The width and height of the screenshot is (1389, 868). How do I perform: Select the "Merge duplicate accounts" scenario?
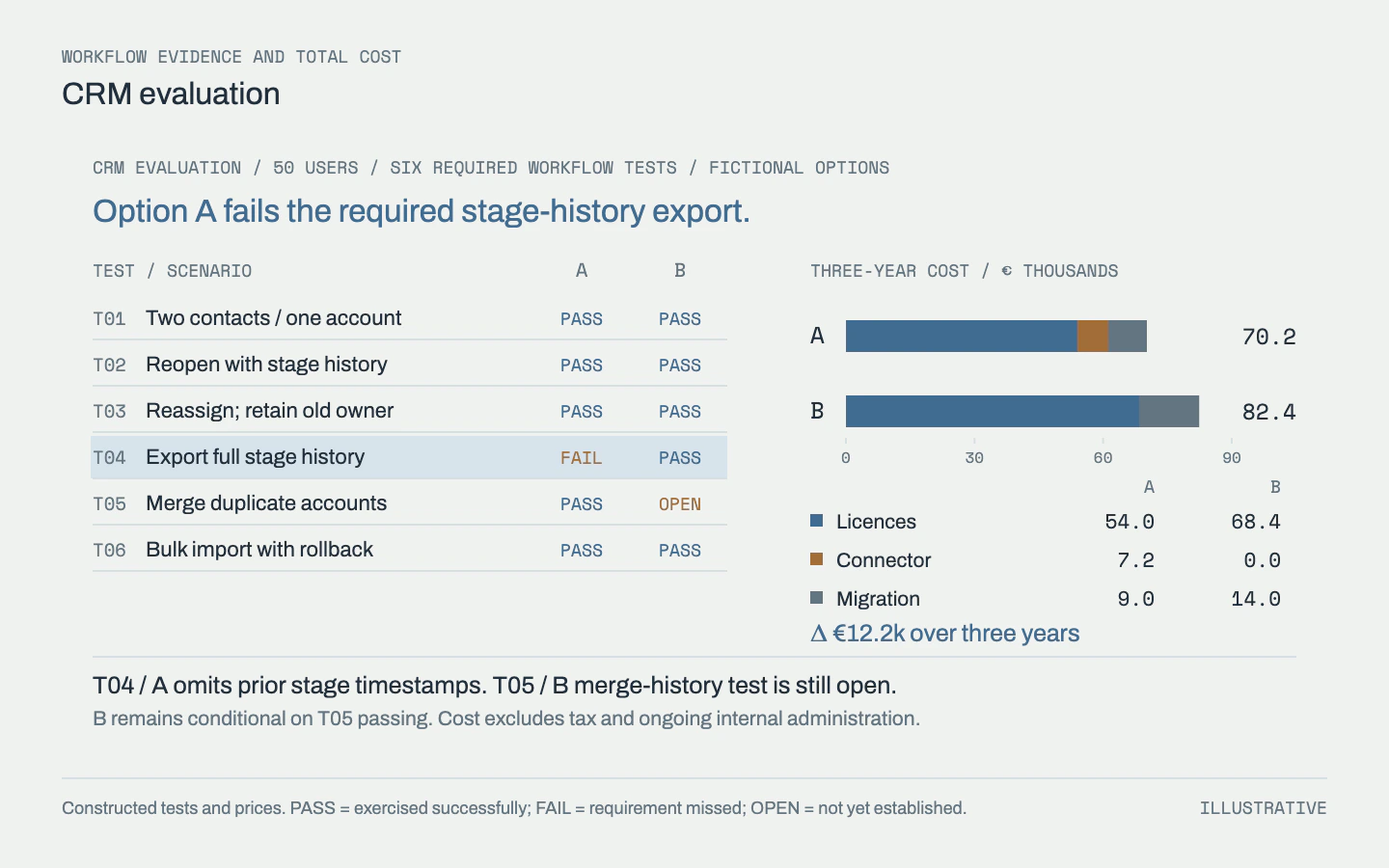tap(266, 503)
